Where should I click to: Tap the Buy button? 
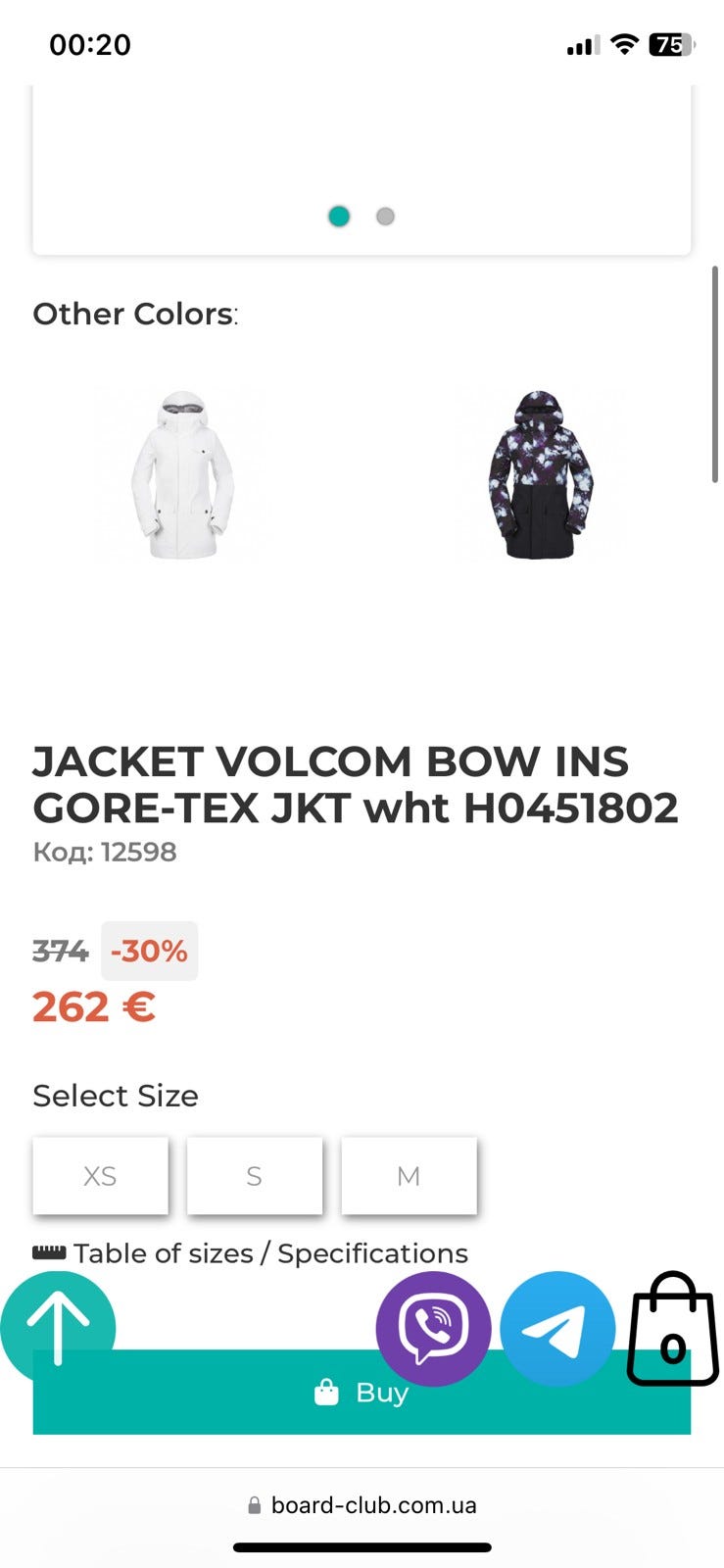(x=362, y=1392)
